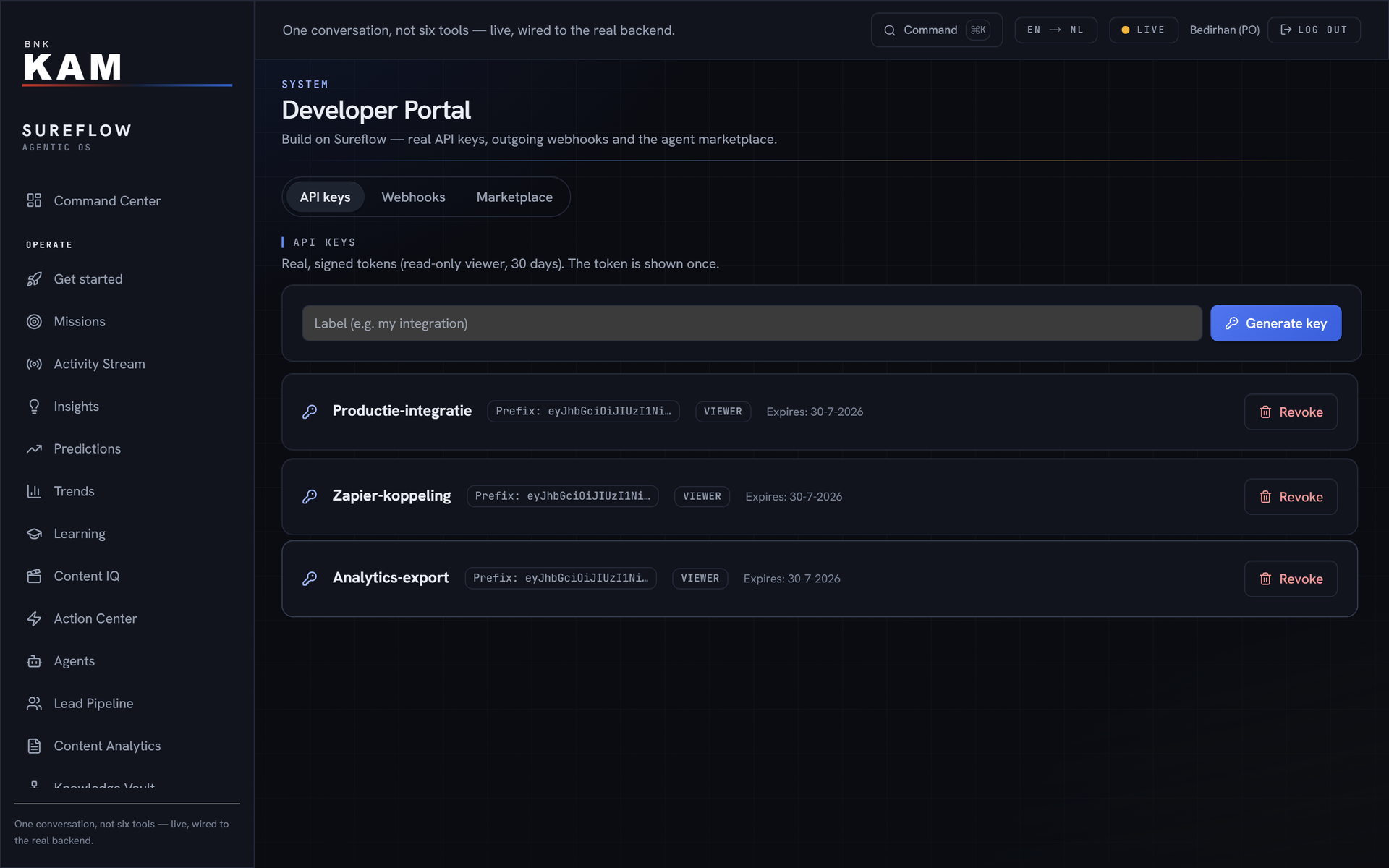
Task: Revoke the Zapier-koppeling key
Action: 1291,497
